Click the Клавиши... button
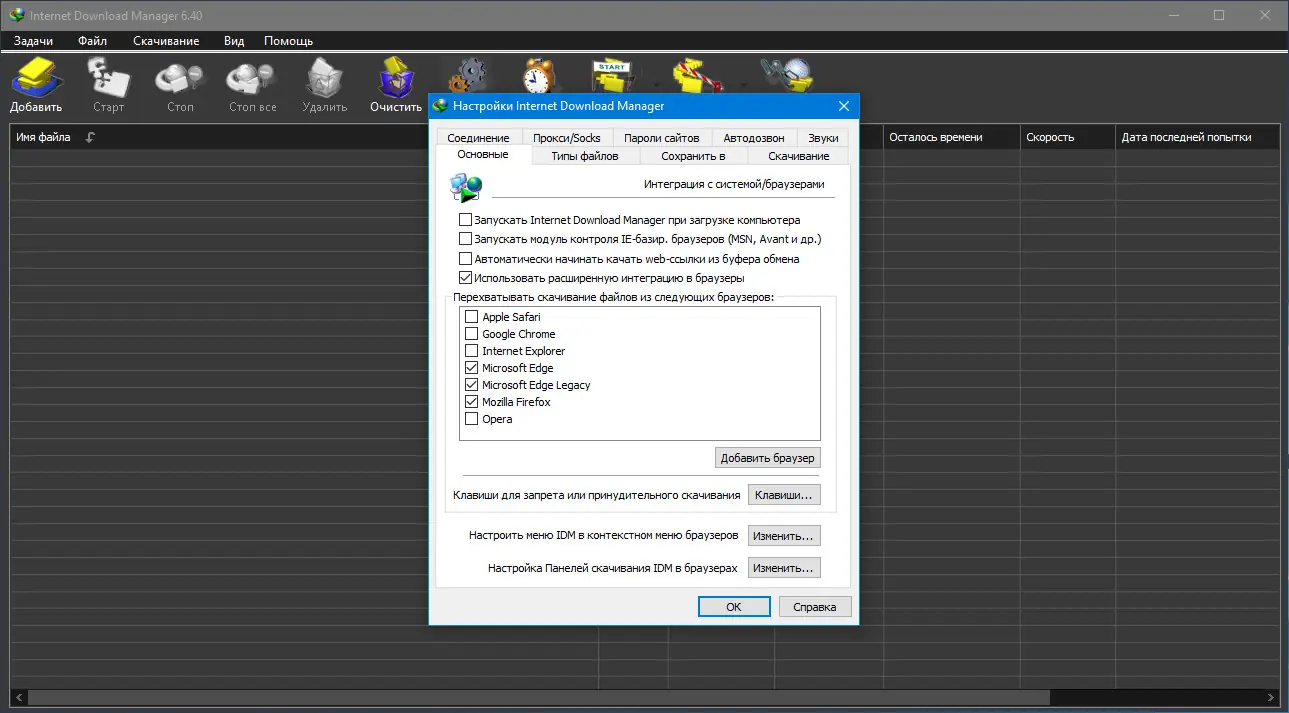The height and width of the screenshot is (713, 1289). (784, 495)
